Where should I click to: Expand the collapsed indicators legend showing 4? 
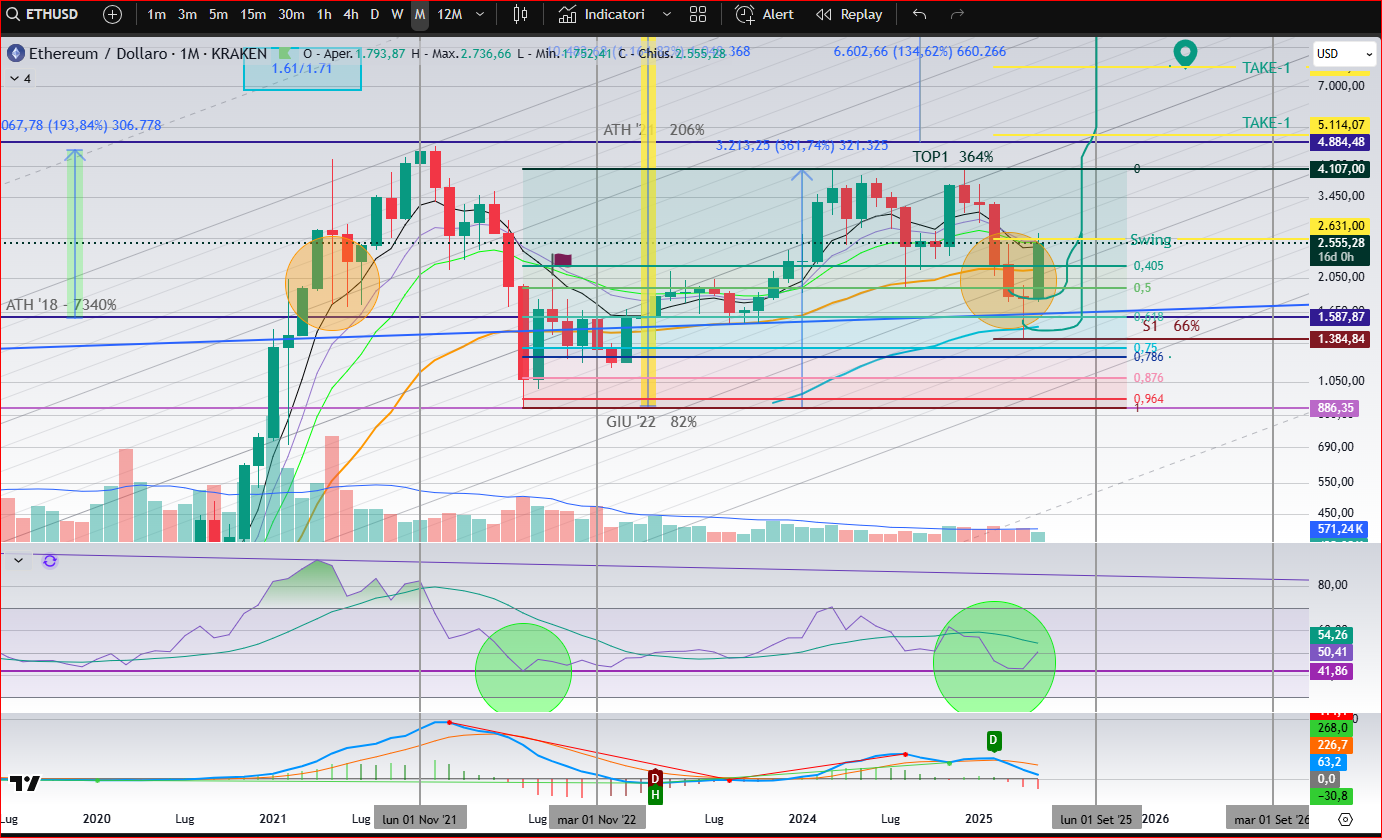pyautogui.click(x=19, y=78)
